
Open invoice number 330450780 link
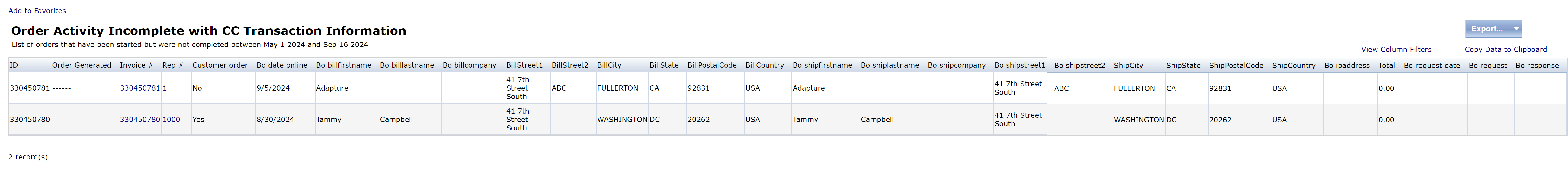click(140, 119)
